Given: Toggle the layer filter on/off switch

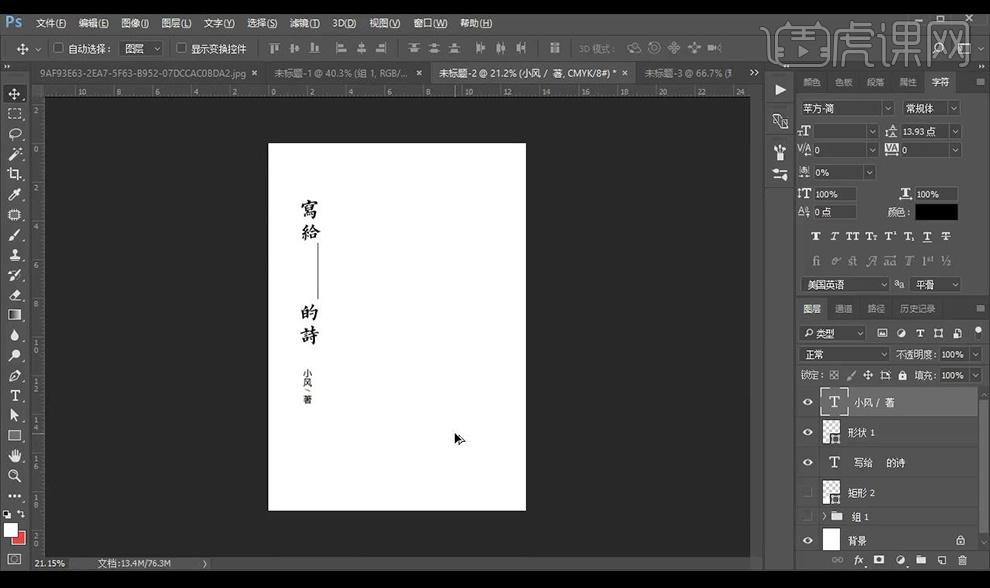Looking at the screenshot, I should (978, 331).
